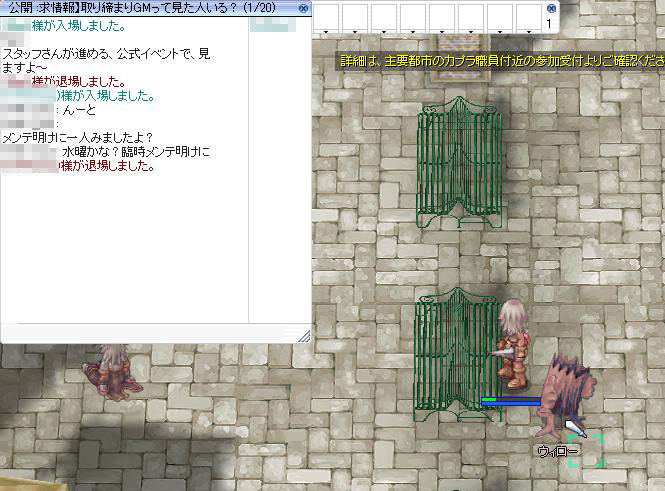Click the chat room window resize grip

pos(304,336)
